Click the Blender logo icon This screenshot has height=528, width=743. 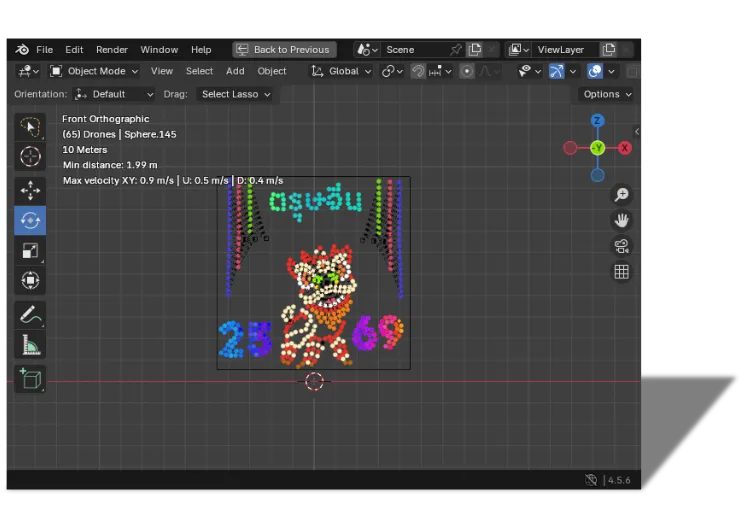tap(22, 49)
